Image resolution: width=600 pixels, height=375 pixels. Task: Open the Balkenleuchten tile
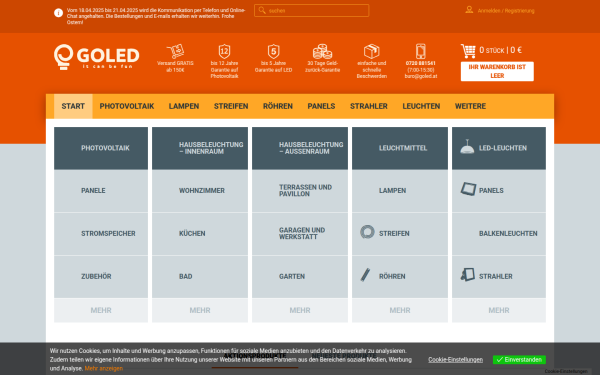pyautogui.click(x=499, y=233)
